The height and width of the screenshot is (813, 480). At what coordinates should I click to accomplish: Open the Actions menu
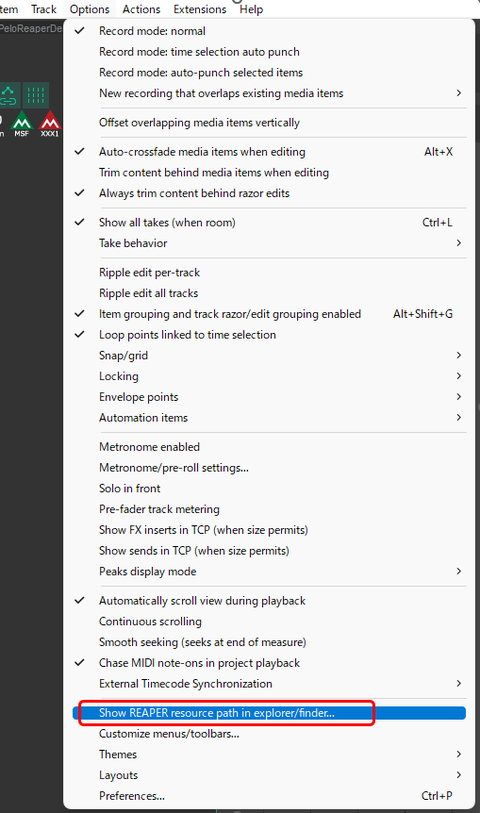141,9
